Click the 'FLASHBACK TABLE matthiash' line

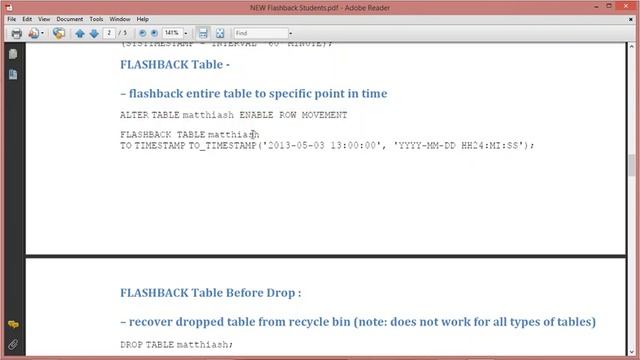pyautogui.click(x=190, y=135)
